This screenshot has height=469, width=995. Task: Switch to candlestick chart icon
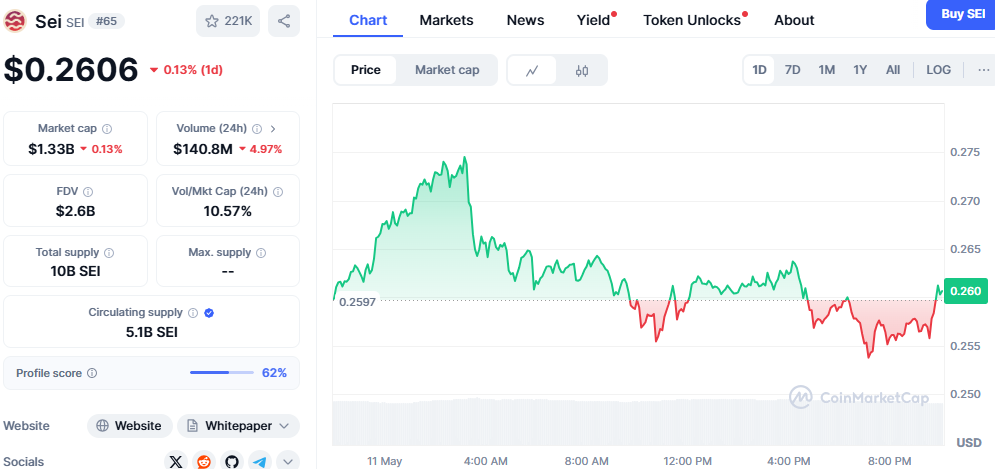[x=582, y=70]
